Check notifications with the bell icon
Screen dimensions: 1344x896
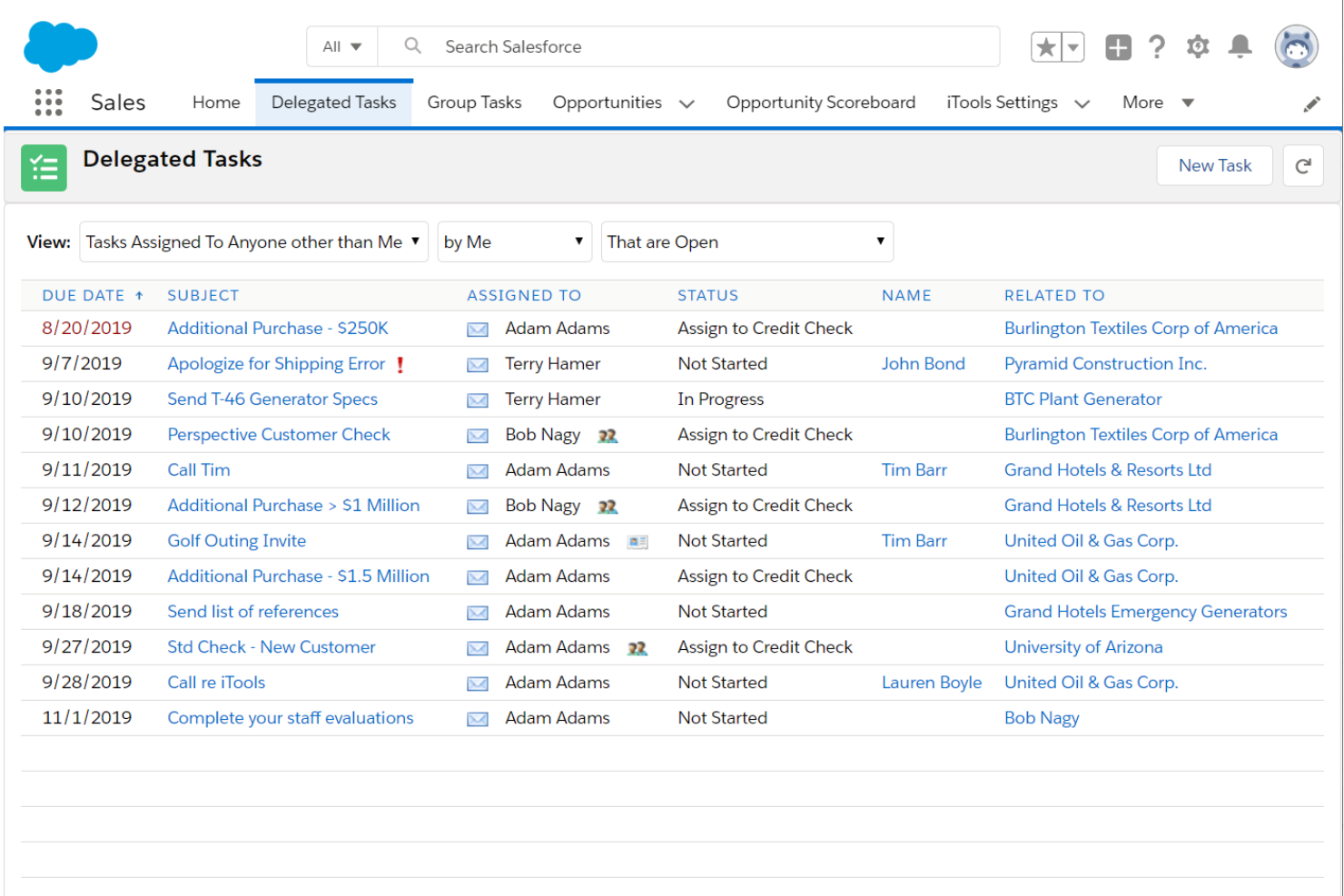1239,46
